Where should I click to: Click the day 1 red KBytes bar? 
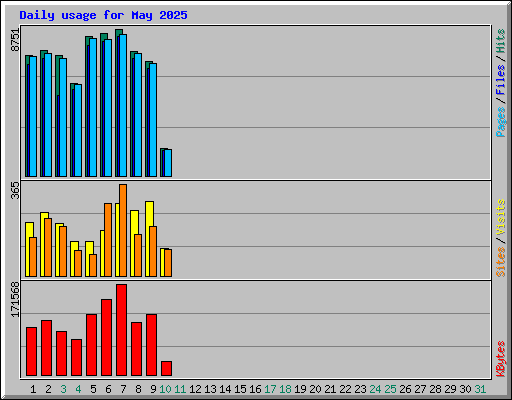coord(32,351)
